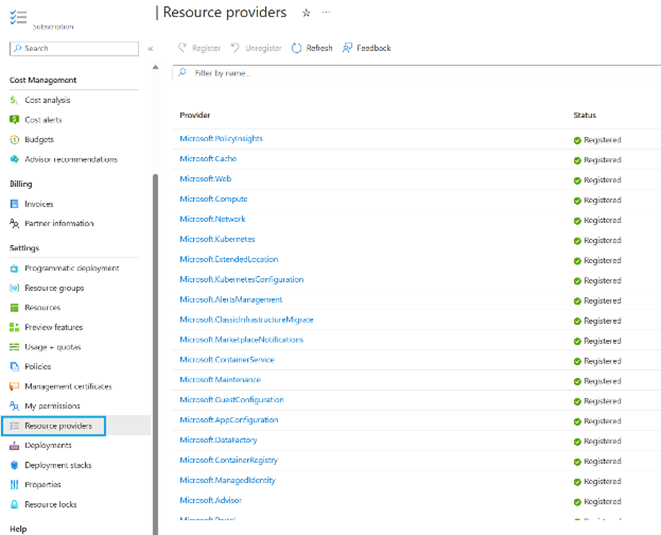Open Microsoft.AlertsManagement provider link

click(x=231, y=299)
